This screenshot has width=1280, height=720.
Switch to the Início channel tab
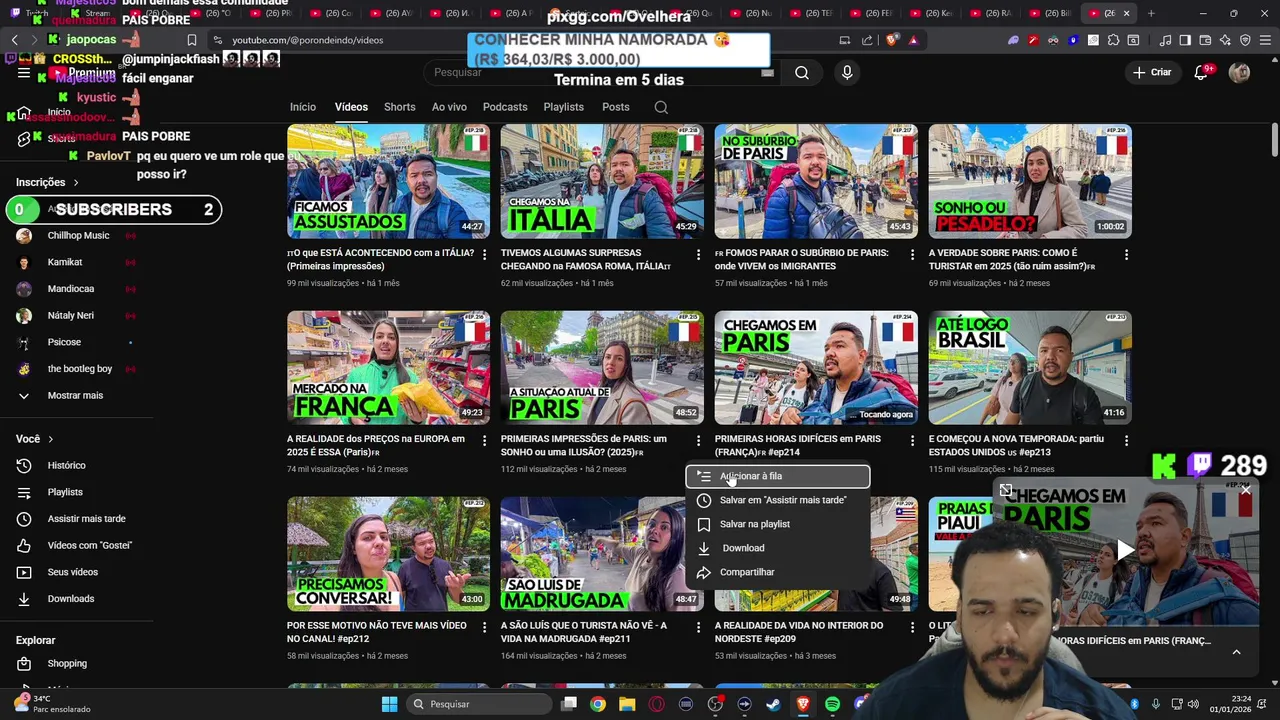(x=303, y=107)
